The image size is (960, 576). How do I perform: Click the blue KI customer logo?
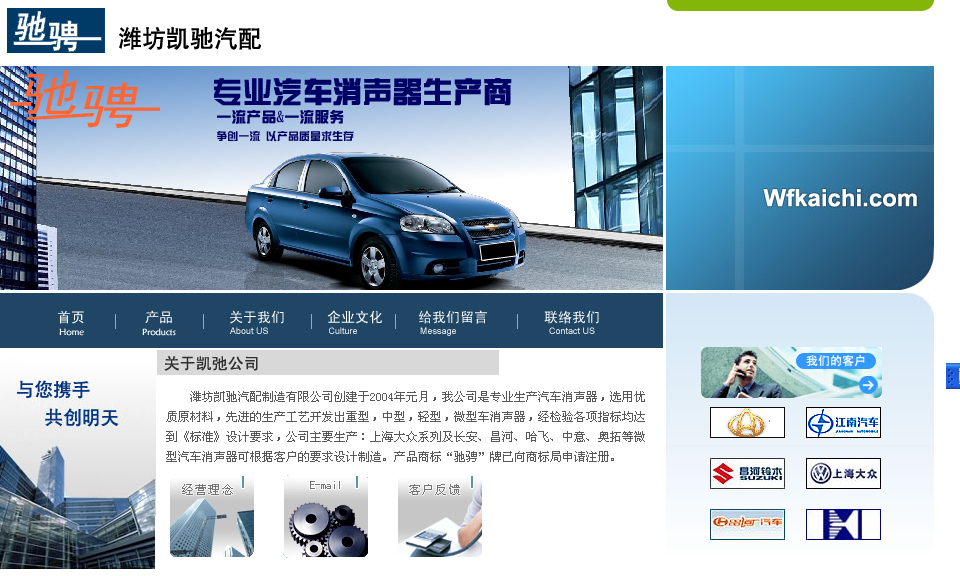click(x=843, y=524)
